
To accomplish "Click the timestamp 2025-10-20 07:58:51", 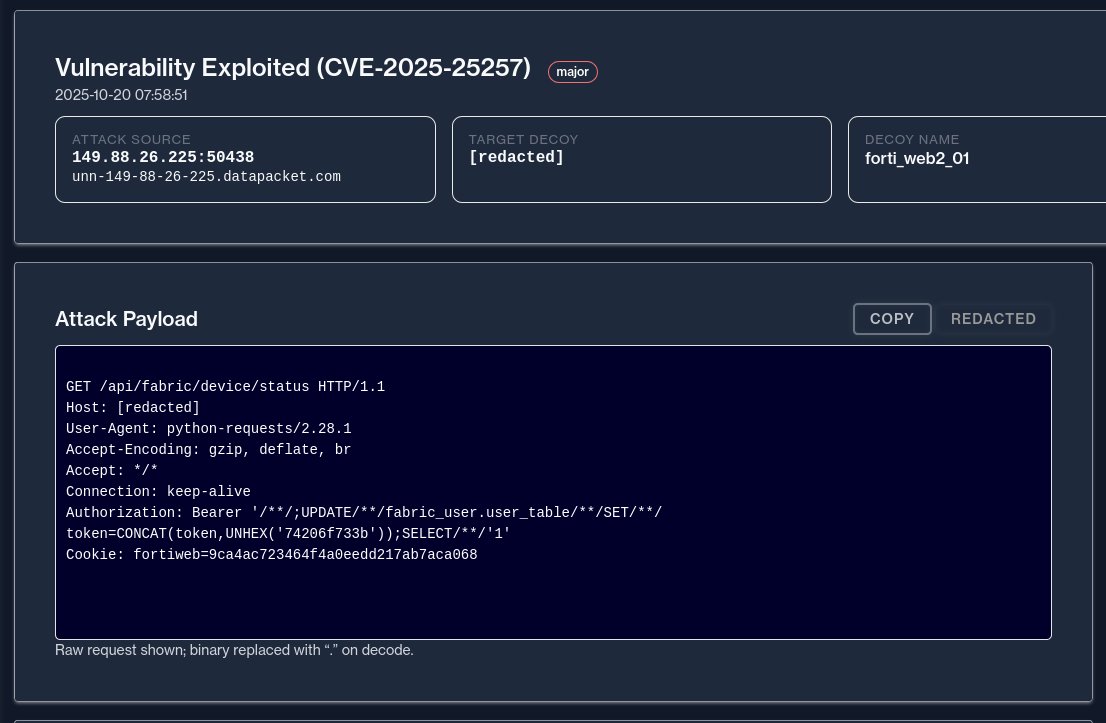I will [x=121, y=95].
